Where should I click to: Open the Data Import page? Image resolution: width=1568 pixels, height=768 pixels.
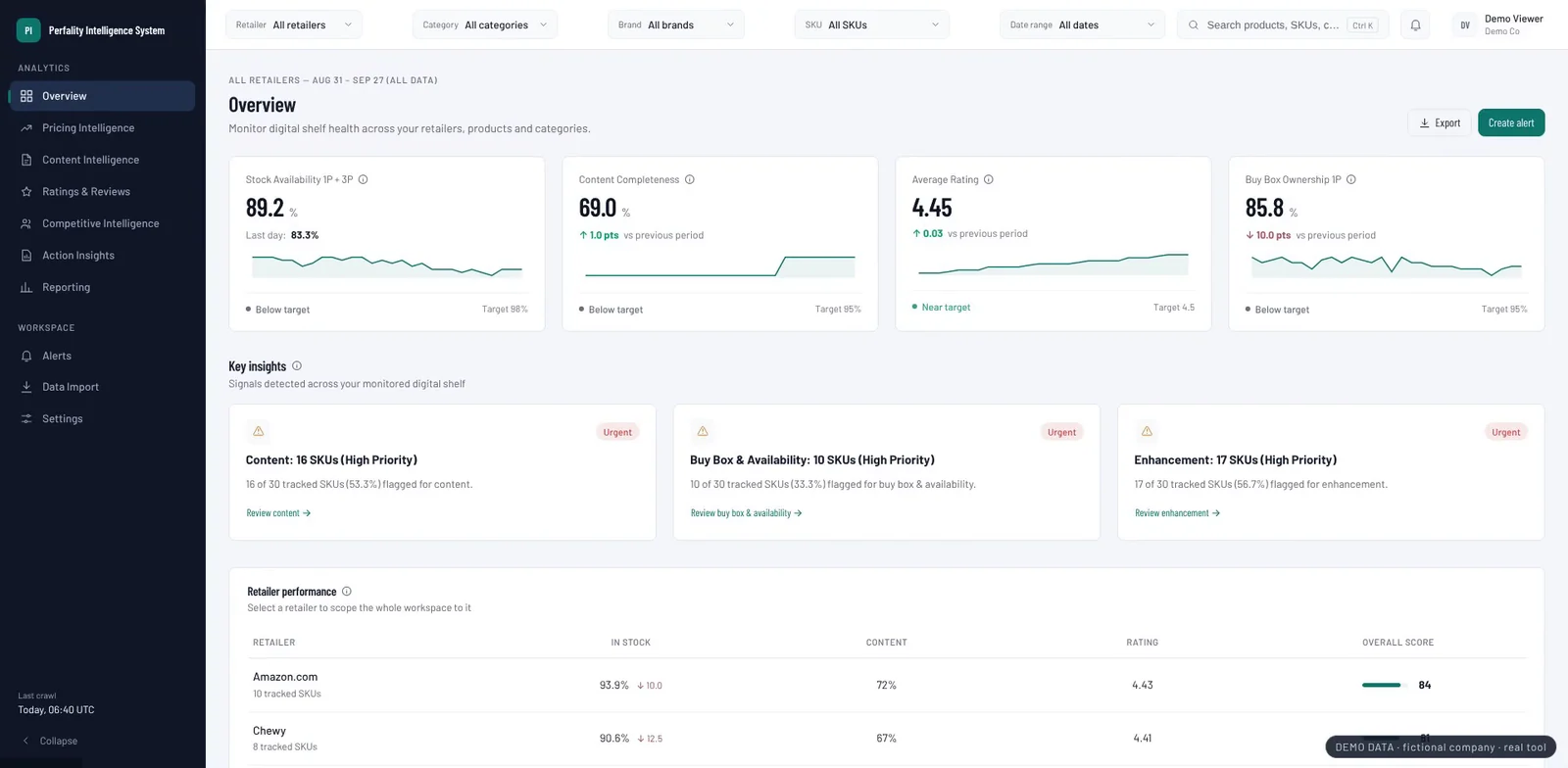102,387
